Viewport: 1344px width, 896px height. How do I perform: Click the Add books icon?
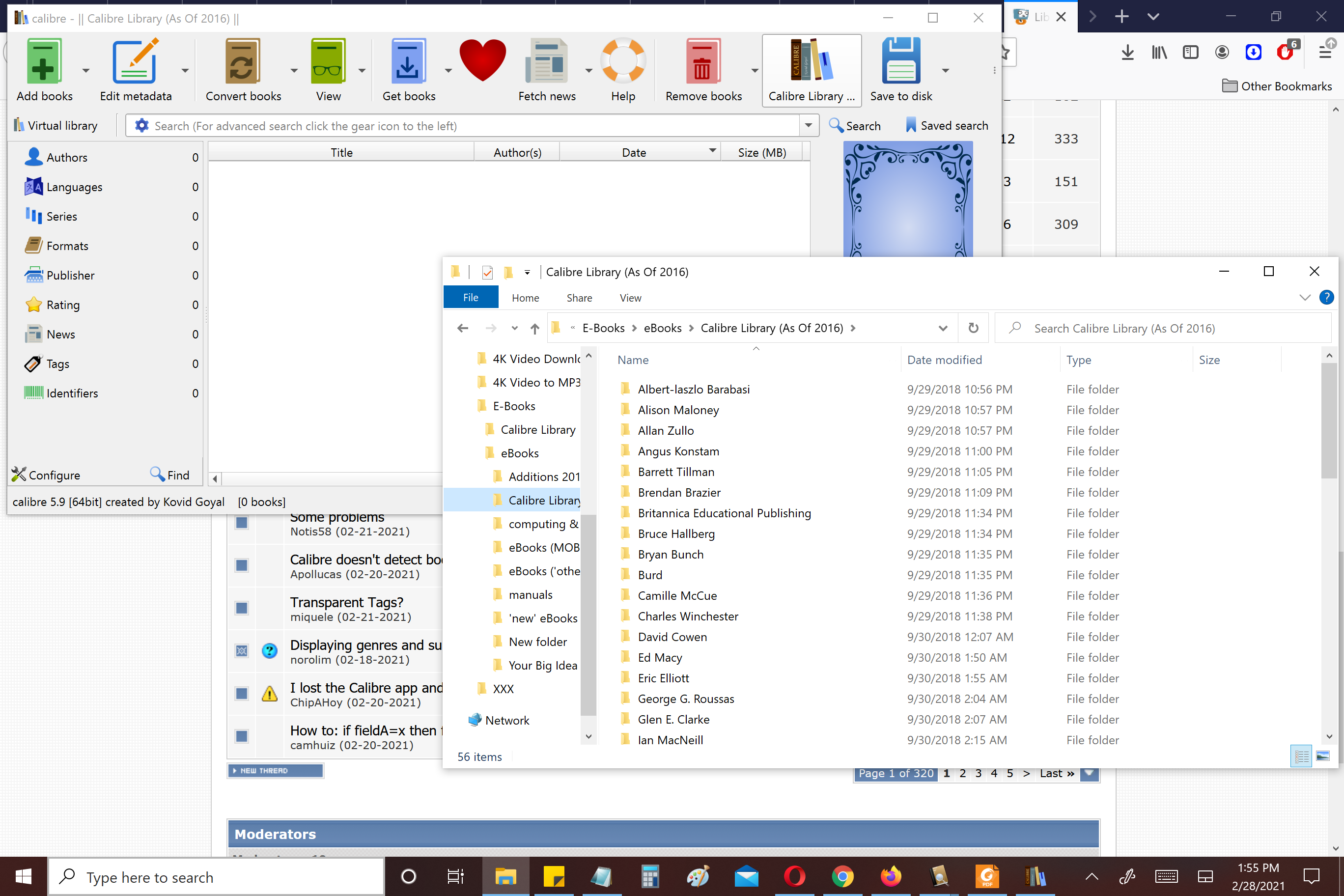tap(43, 62)
